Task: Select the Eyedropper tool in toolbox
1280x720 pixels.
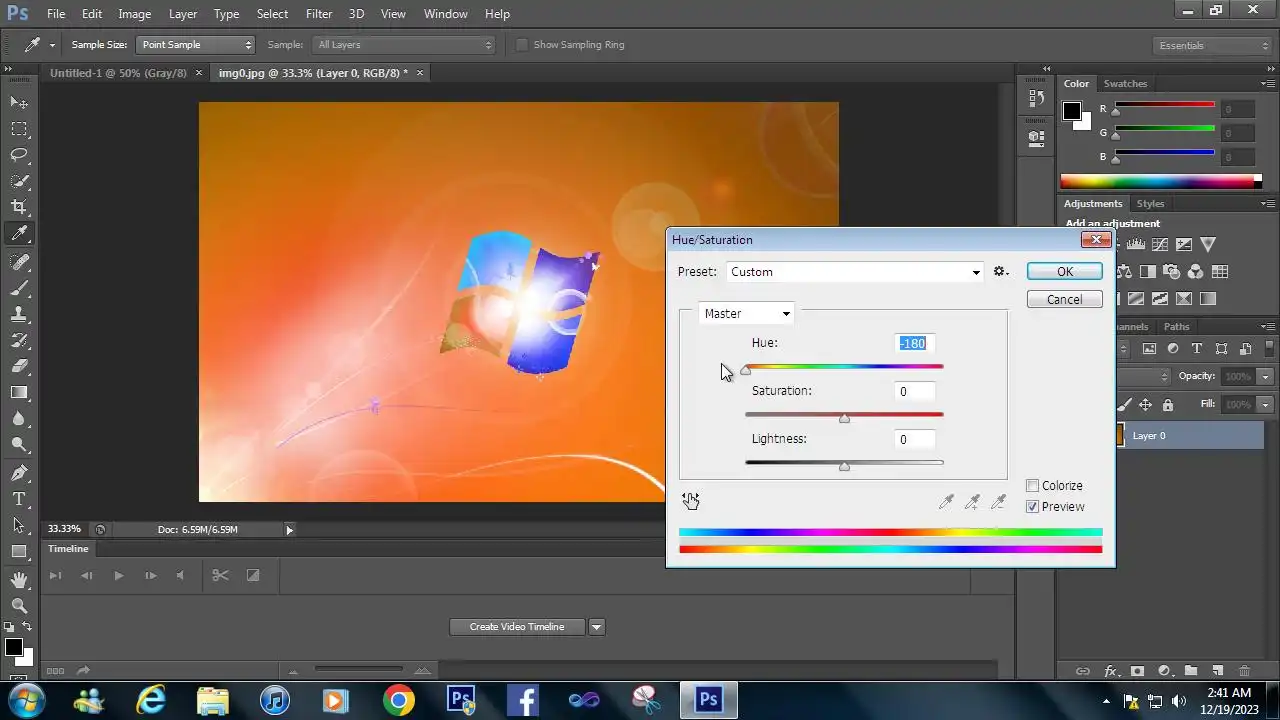Action: pyautogui.click(x=19, y=233)
